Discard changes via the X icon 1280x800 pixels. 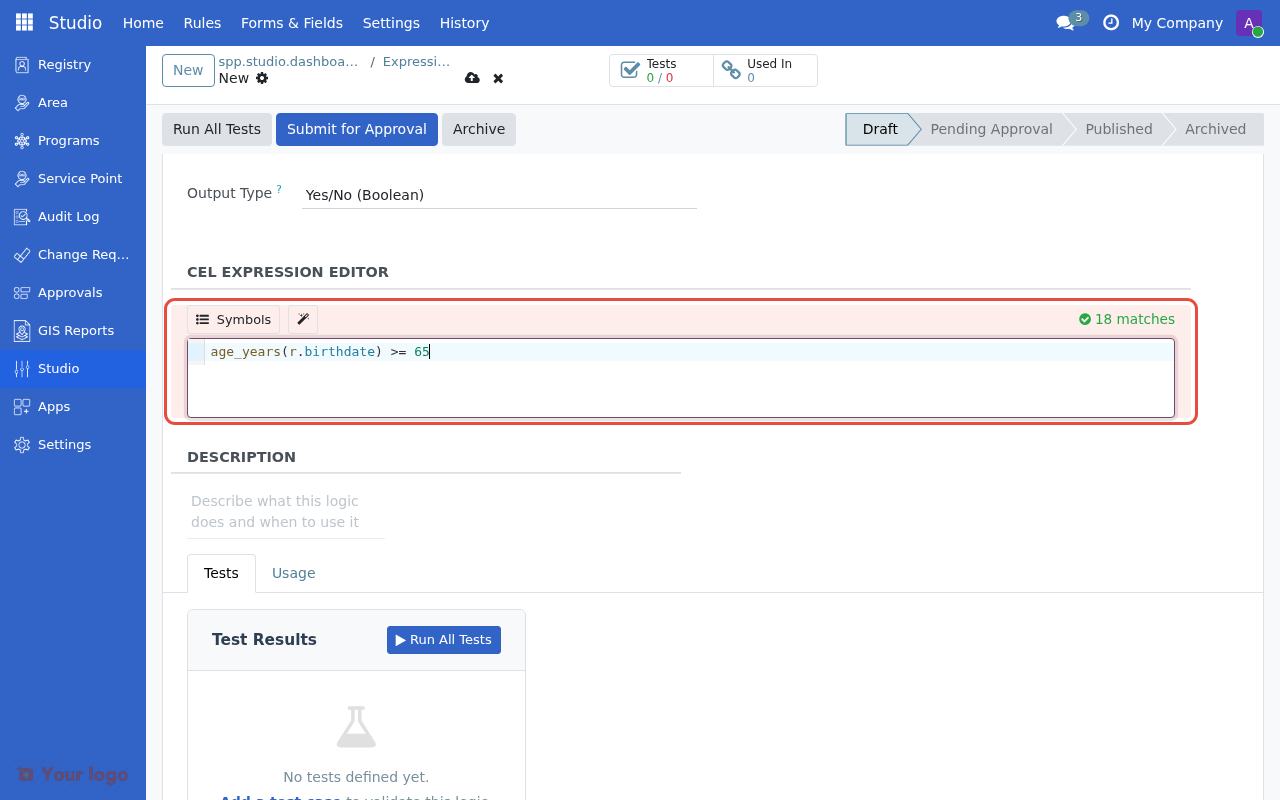[497, 77]
